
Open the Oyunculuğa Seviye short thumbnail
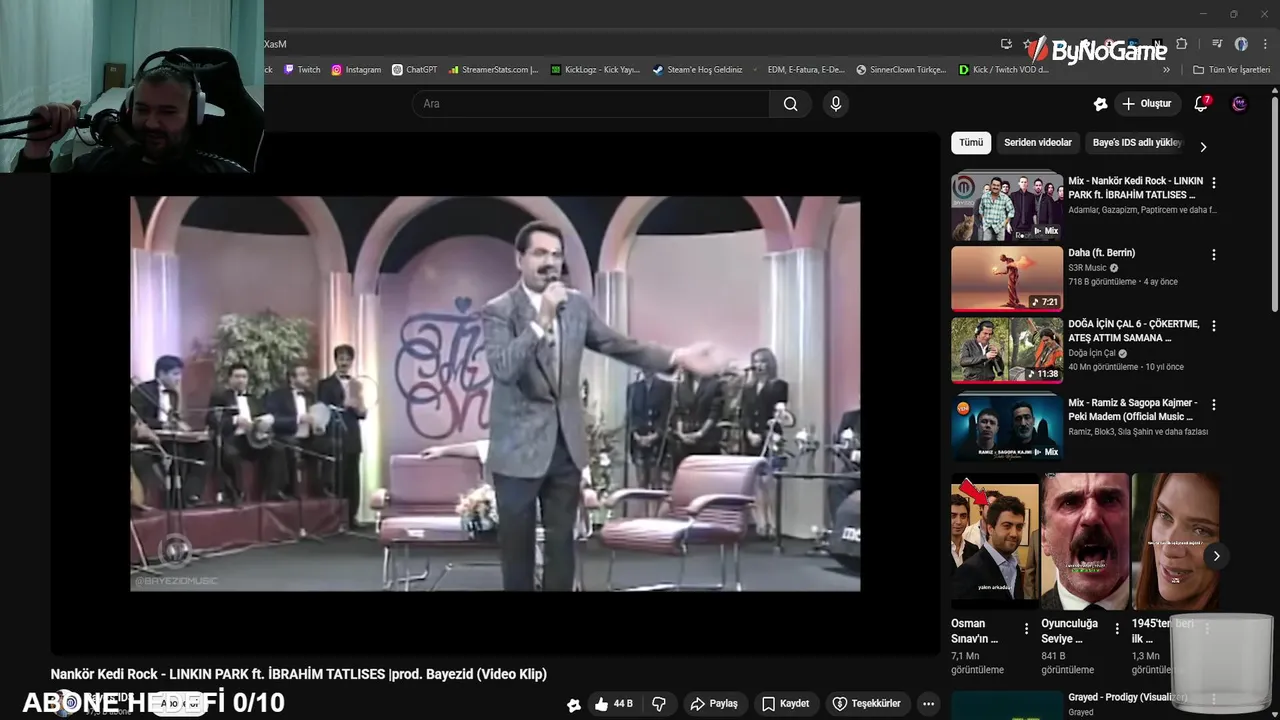[1085, 541]
